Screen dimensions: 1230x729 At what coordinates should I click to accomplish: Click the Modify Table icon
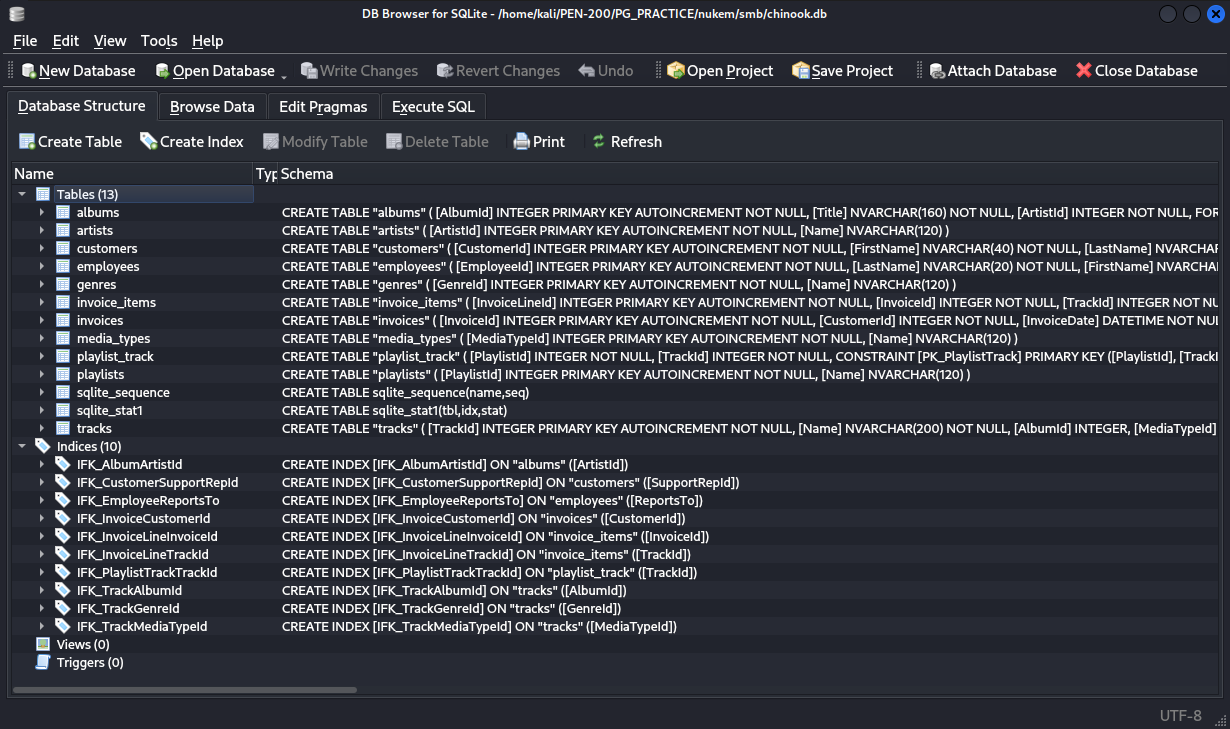pyautogui.click(x=271, y=141)
